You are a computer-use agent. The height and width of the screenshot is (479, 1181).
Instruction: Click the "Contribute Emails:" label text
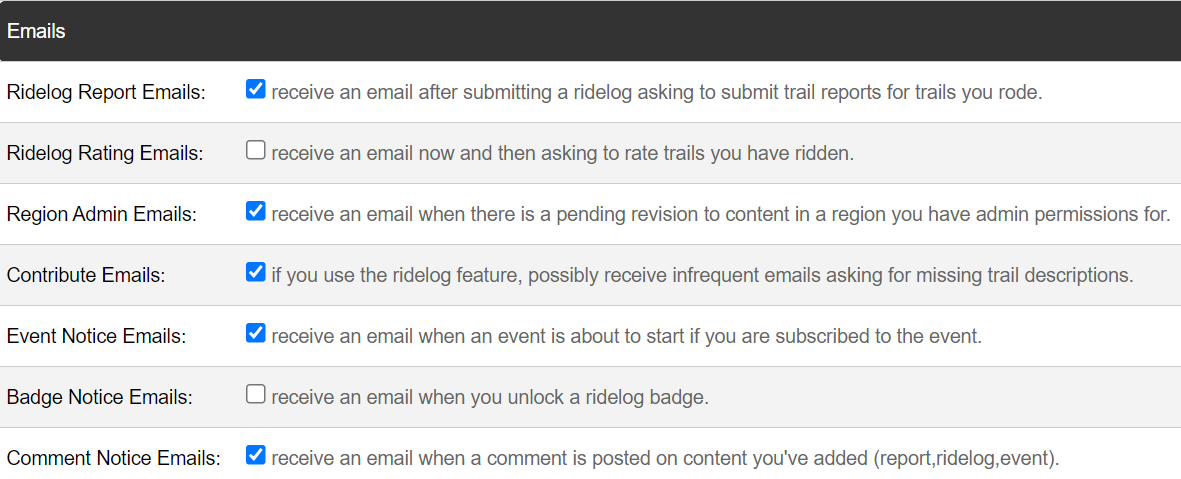pyautogui.click(x=86, y=276)
